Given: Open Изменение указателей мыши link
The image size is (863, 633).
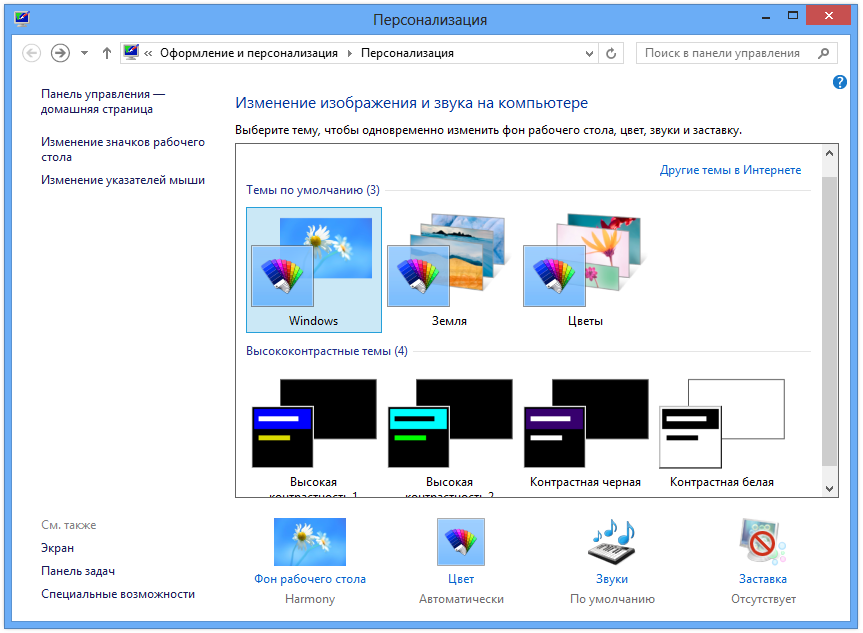Looking at the screenshot, I should (x=123, y=180).
